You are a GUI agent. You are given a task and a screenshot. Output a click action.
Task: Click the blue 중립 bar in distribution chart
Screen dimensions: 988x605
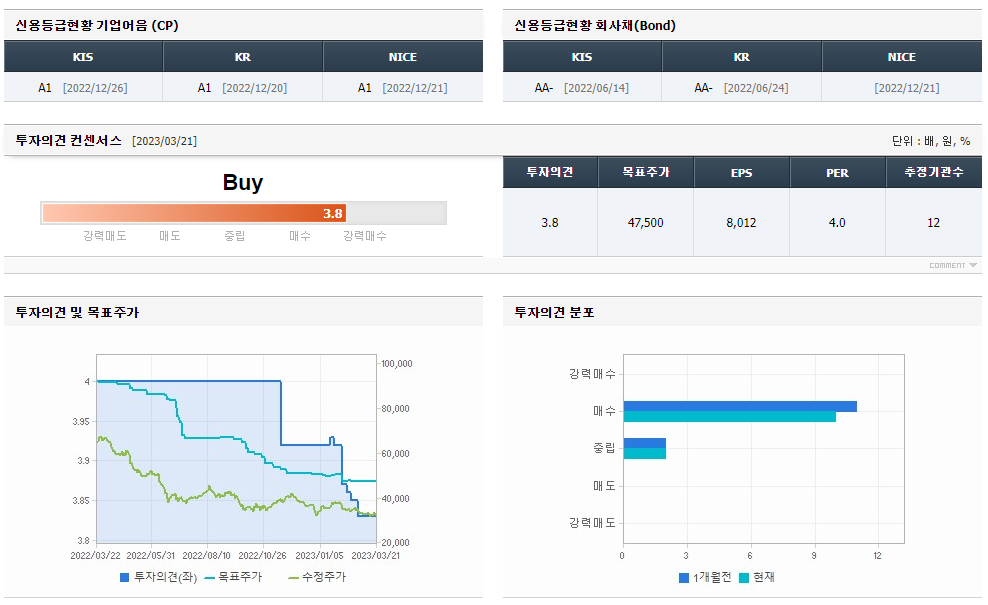(x=645, y=443)
